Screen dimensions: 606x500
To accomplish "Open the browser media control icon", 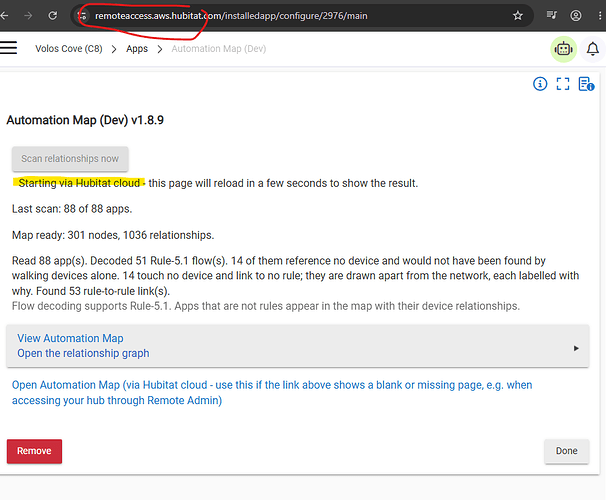I will coord(552,15).
